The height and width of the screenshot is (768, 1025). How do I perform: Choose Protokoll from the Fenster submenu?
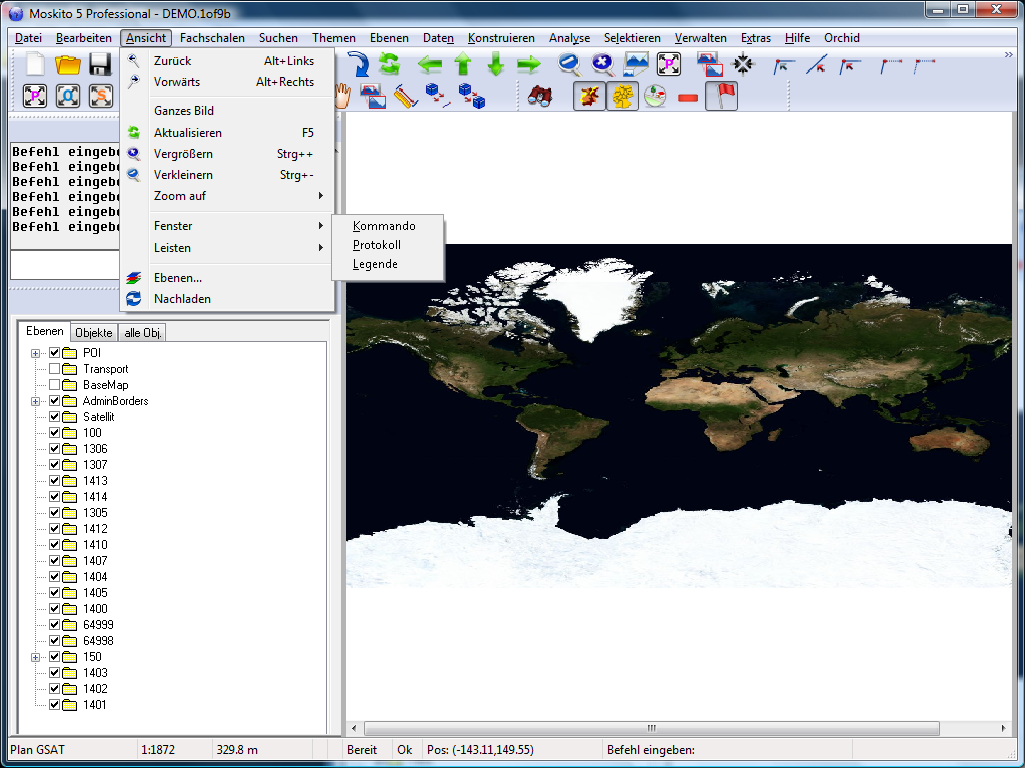[377, 245]
